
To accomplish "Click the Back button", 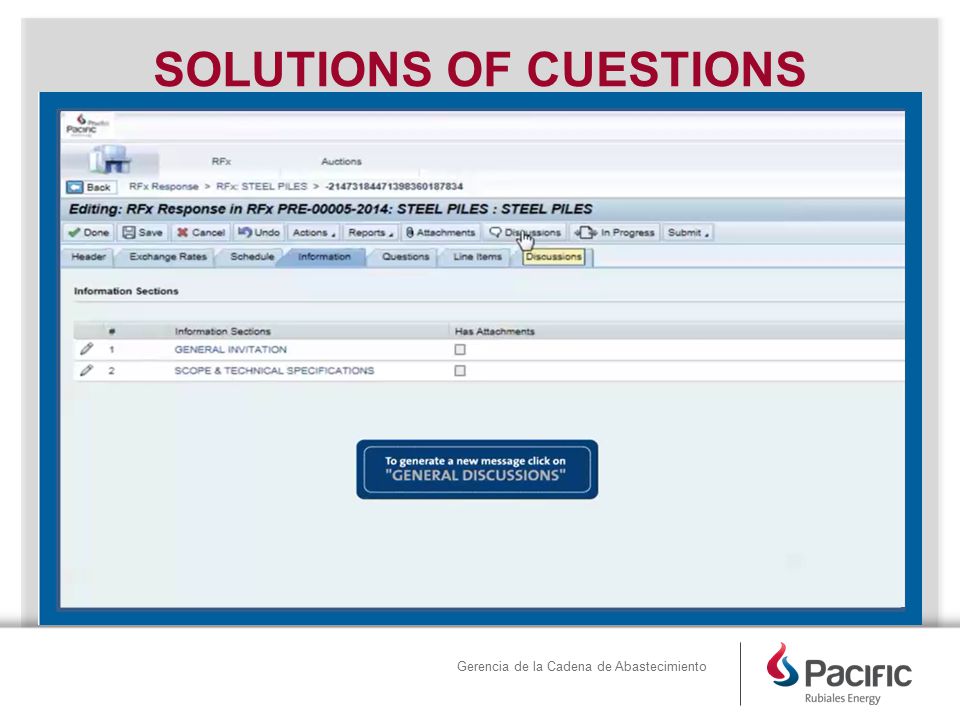I will click(x=91, y=187).
